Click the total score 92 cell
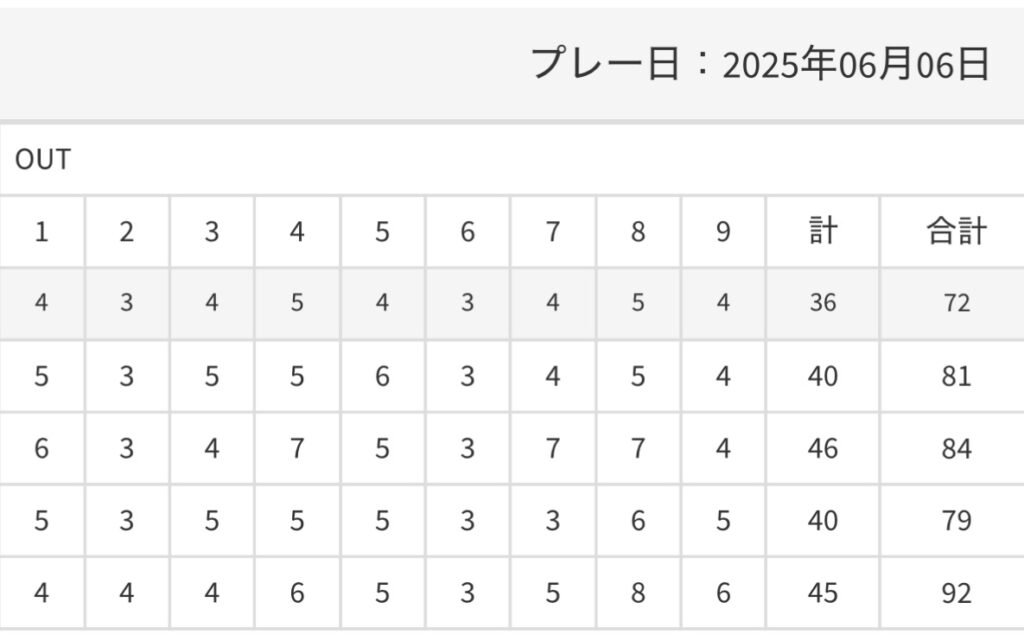The height and width of the screenshot is (634, 1024). tap(956, 593)
